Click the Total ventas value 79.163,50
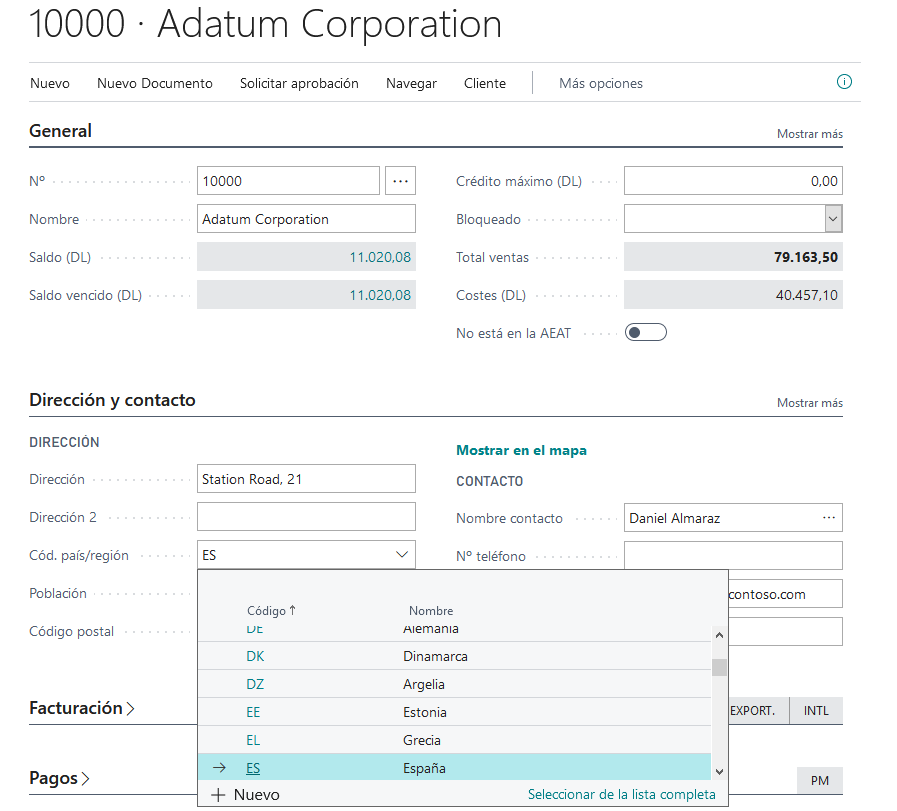897x811 pixels. point(805,257)
